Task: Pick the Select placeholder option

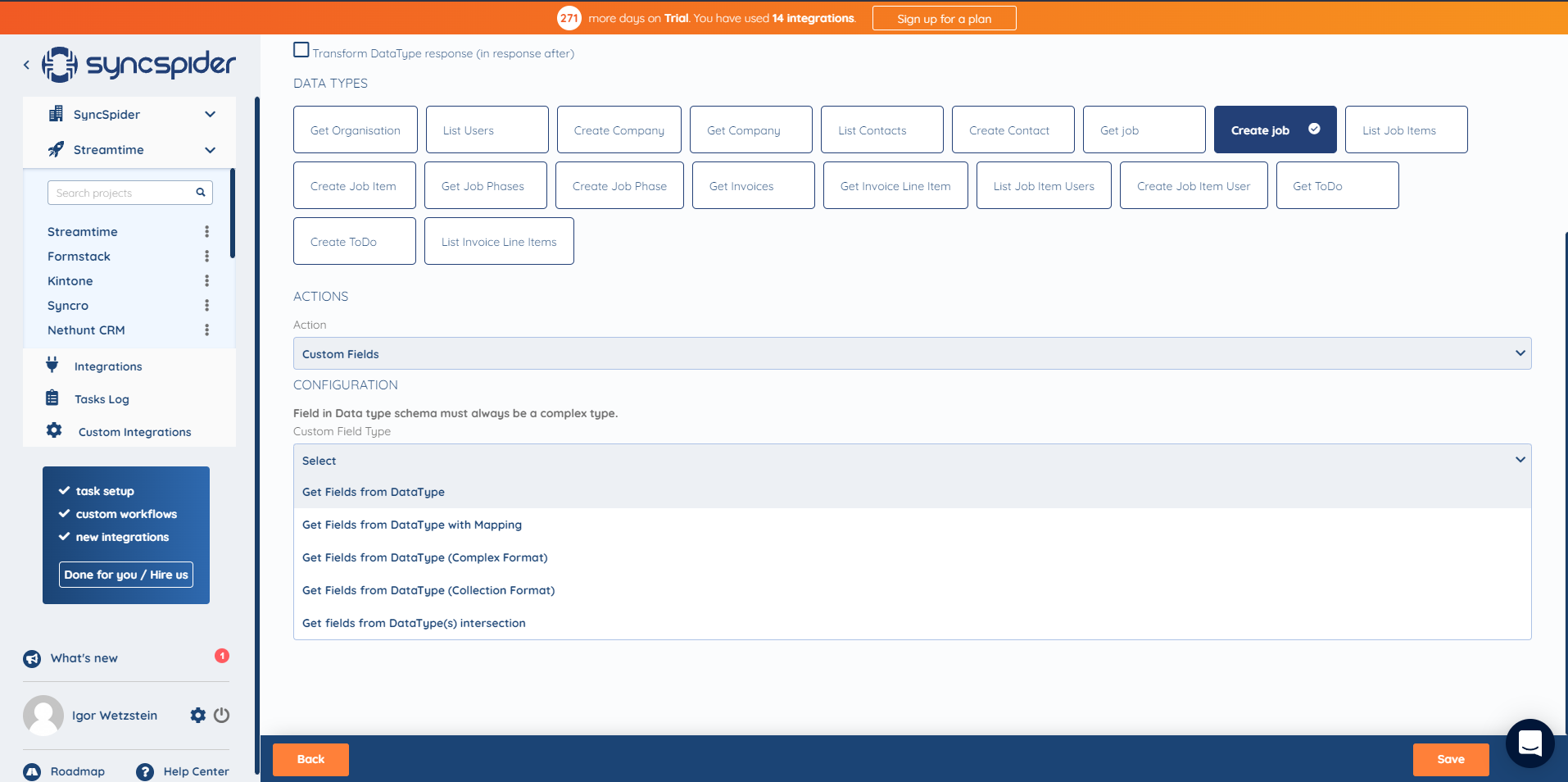Action: click(x=912, y=461)
